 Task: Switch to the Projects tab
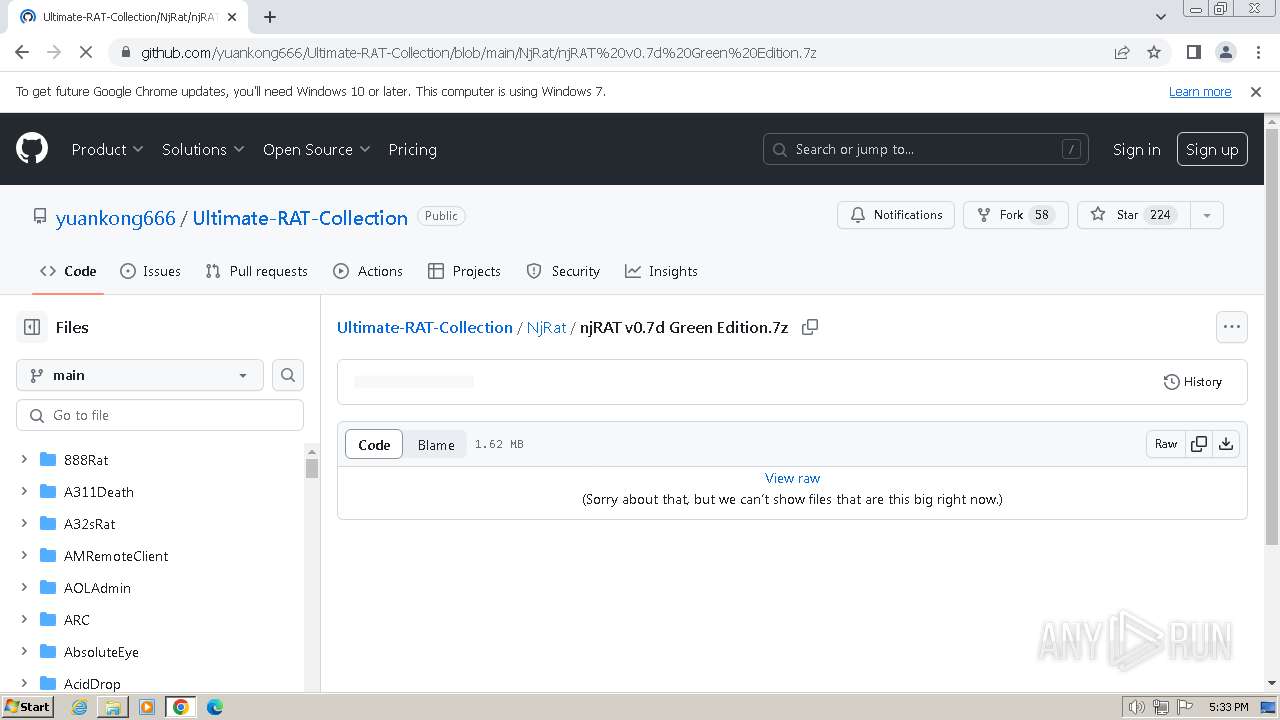click(x=464, y=271)
